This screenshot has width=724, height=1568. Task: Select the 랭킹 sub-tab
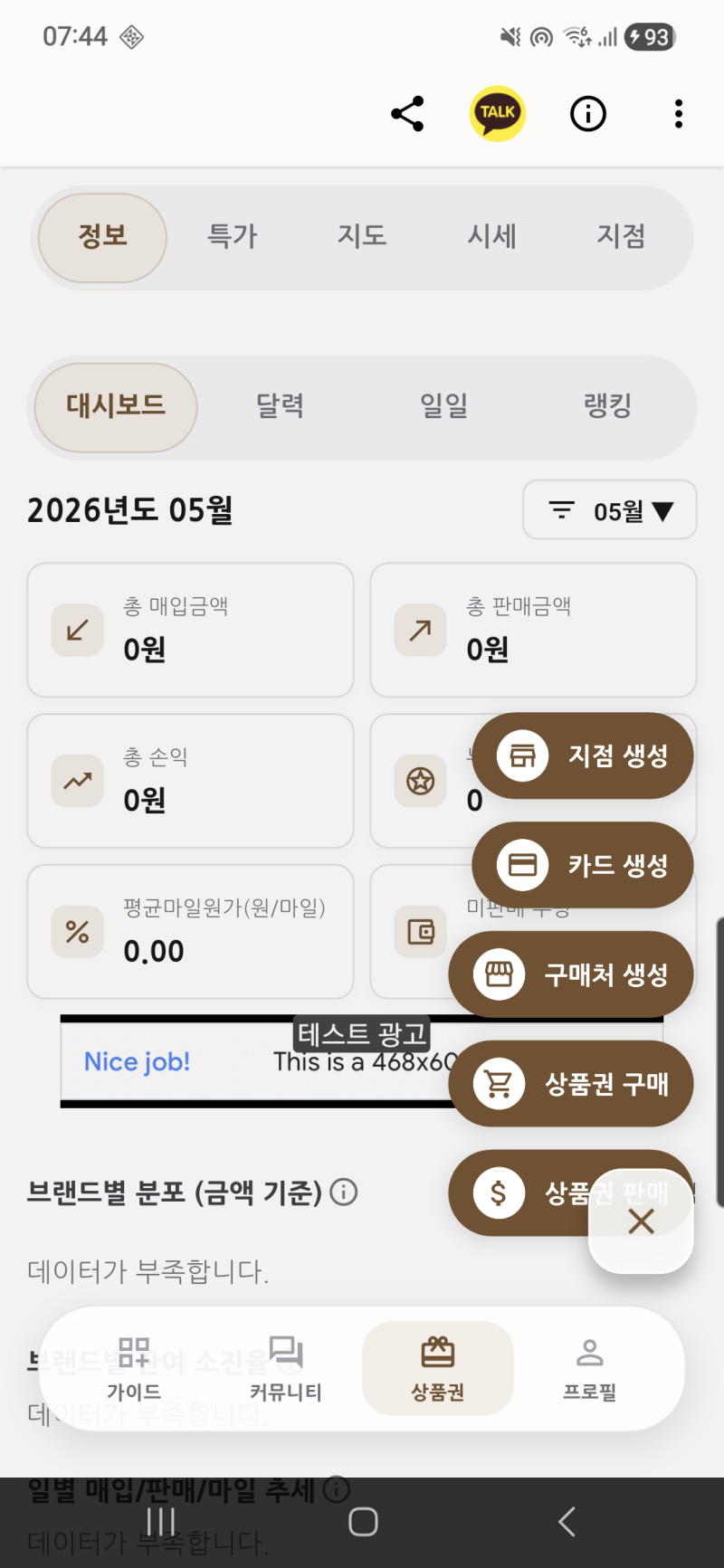(x=608, y=406)
